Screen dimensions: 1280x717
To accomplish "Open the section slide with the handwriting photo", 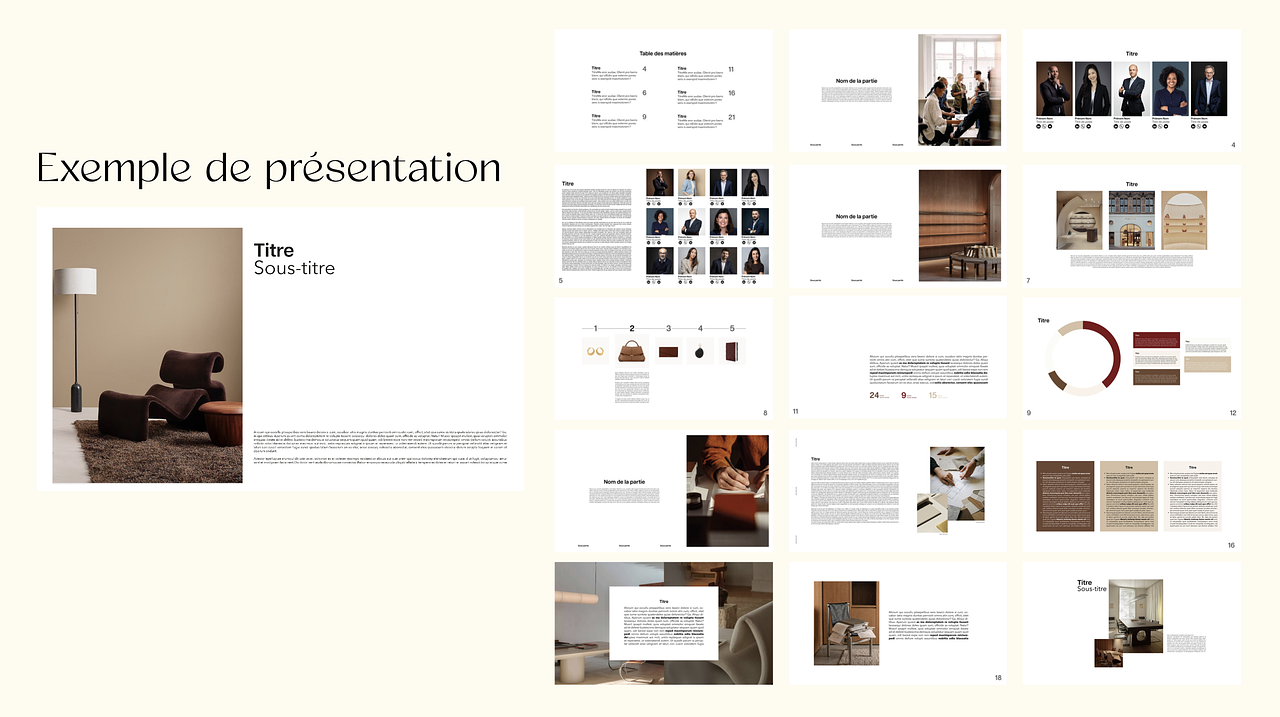I will 664,491.
